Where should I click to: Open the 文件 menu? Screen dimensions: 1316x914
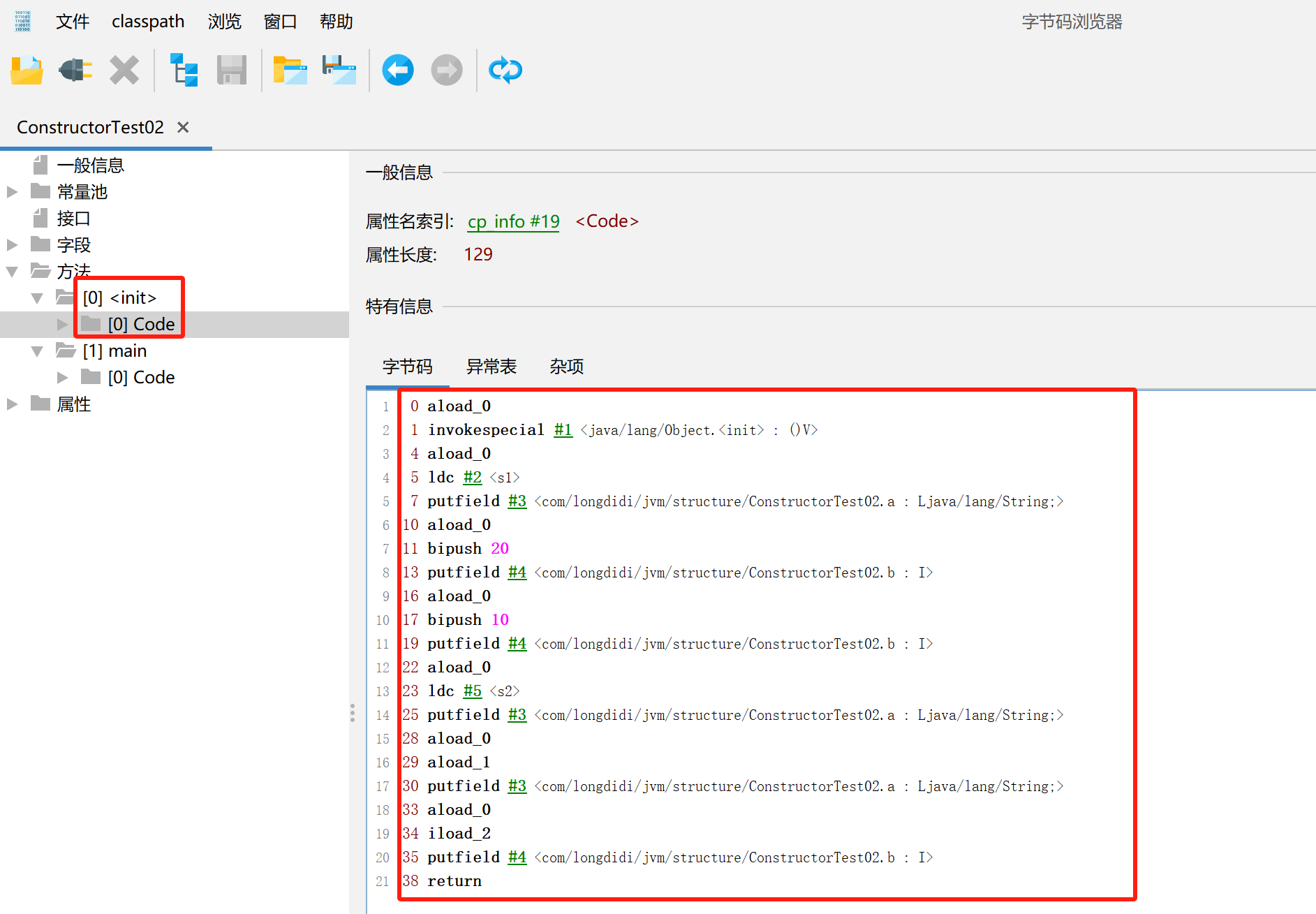coord(73,22)
